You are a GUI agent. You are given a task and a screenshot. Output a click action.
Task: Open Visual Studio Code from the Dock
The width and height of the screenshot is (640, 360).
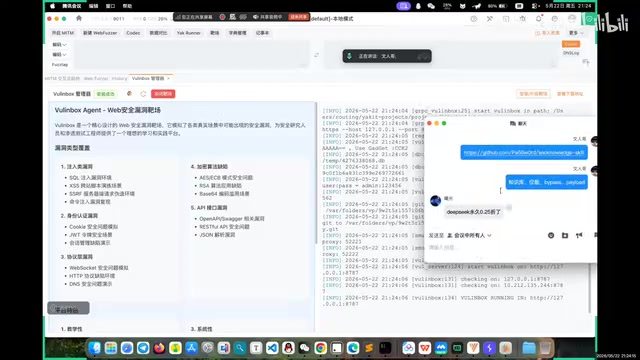(272, 348)
